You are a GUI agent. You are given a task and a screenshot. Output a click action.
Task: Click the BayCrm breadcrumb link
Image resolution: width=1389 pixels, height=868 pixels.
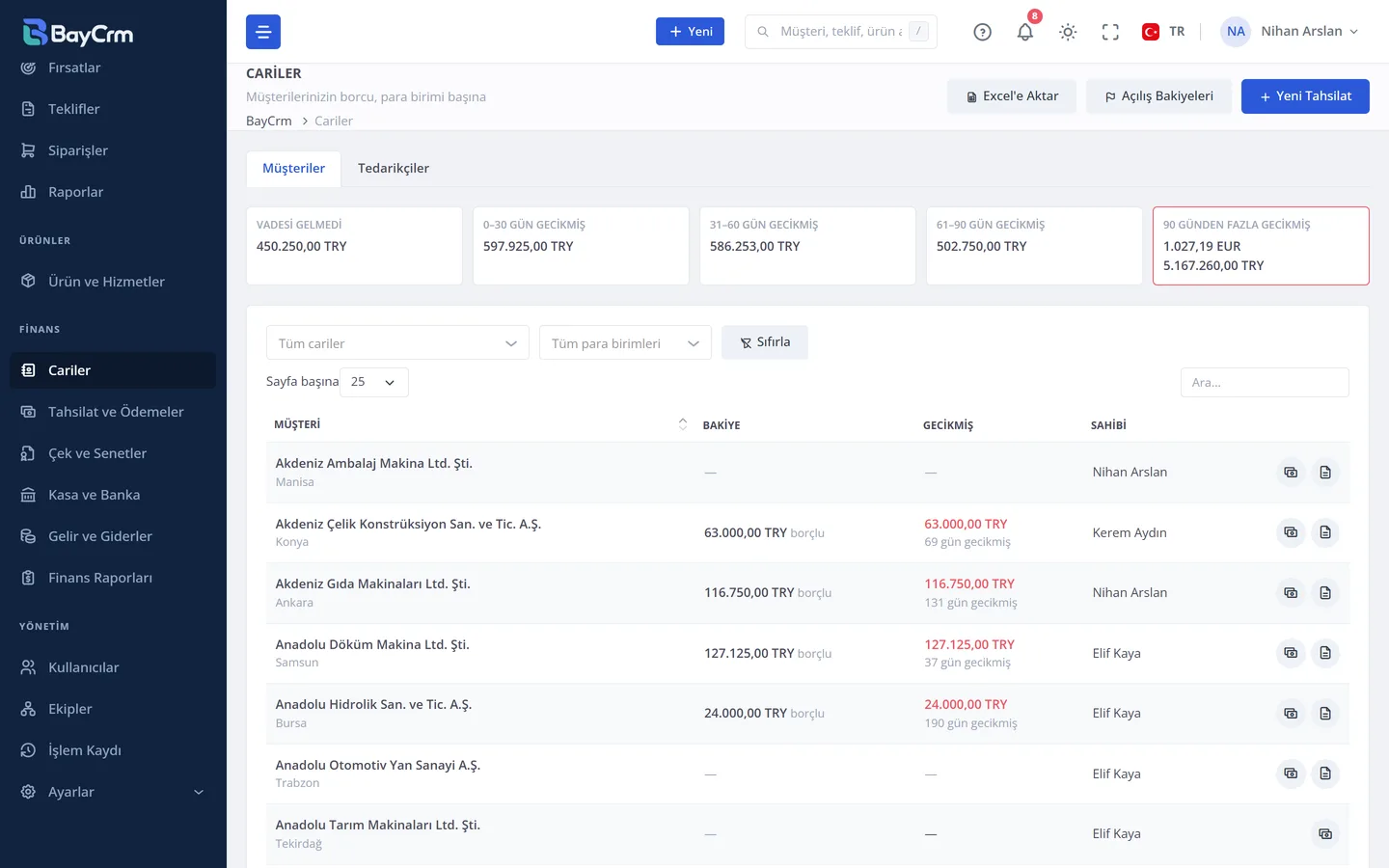pyautogui.click(x=268, y=121)
